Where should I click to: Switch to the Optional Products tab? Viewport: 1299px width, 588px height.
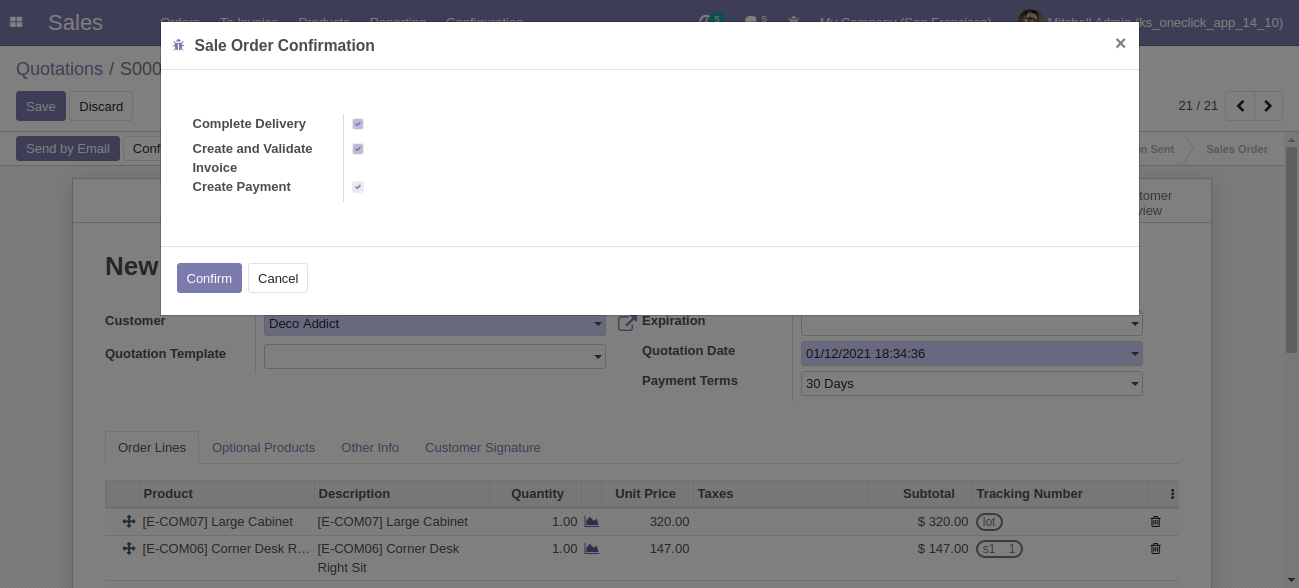(263, 448)
